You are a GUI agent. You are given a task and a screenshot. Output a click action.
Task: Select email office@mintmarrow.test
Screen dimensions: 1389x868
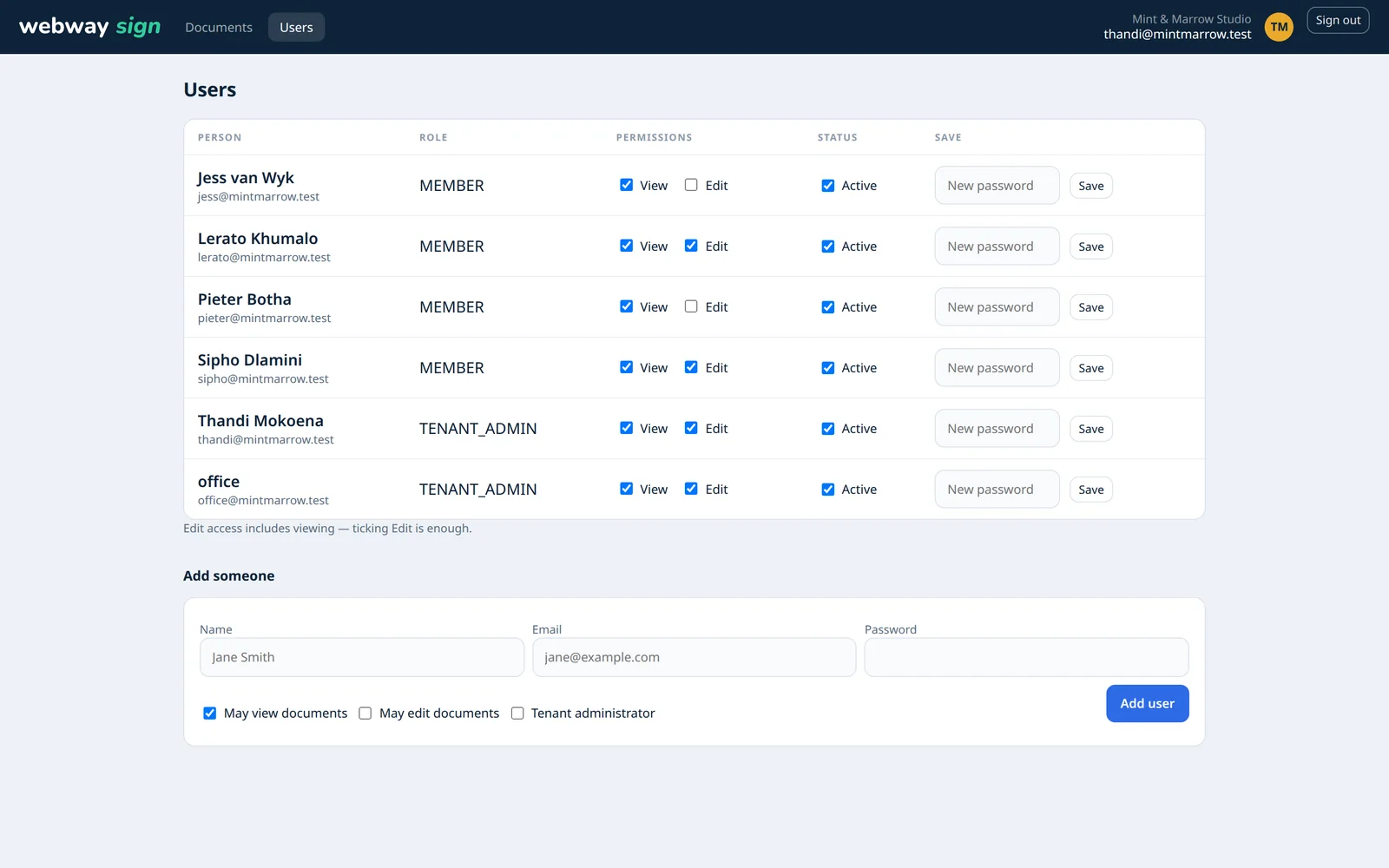point(263,501)
